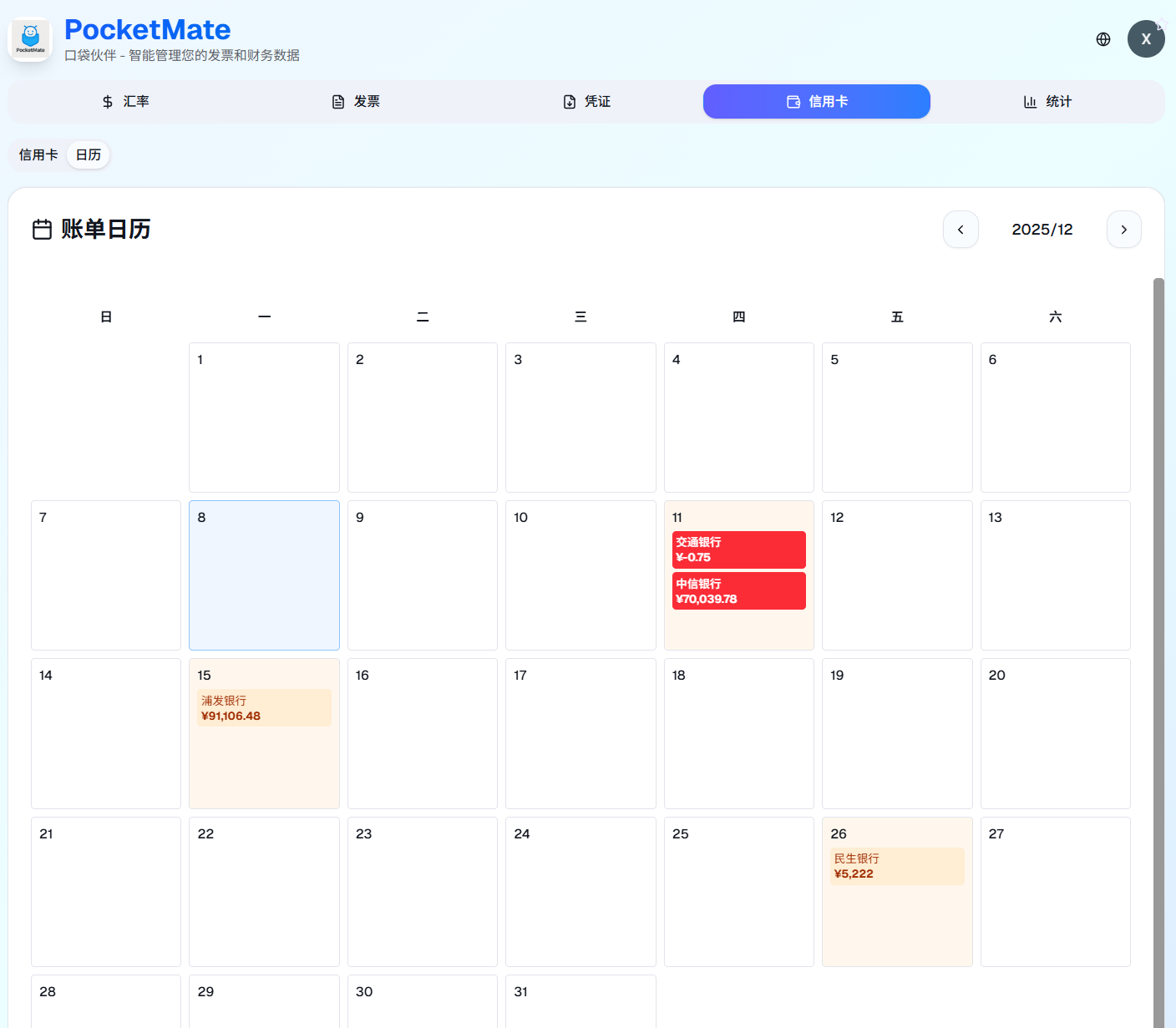
Task: Open the 浦发银行 ¥91,106.48 bill
Action: tap(264, 707)
